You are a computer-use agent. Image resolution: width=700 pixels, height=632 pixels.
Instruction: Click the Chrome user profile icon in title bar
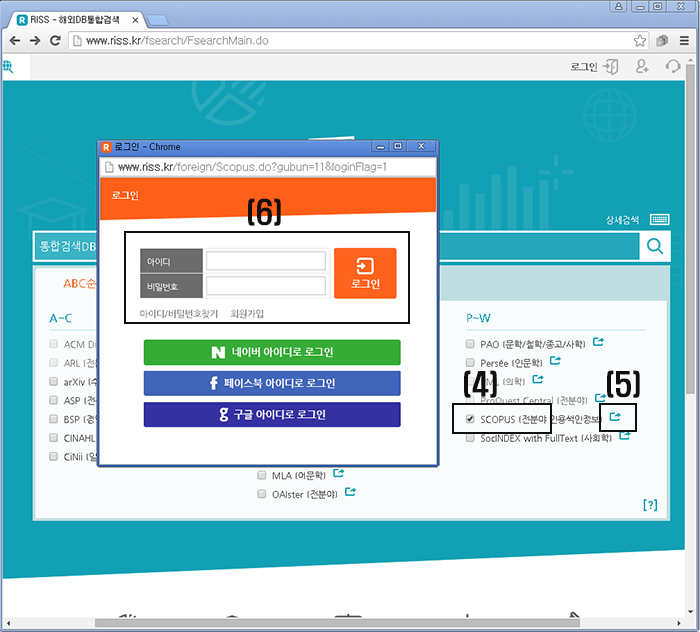click(x=619, y=6)
